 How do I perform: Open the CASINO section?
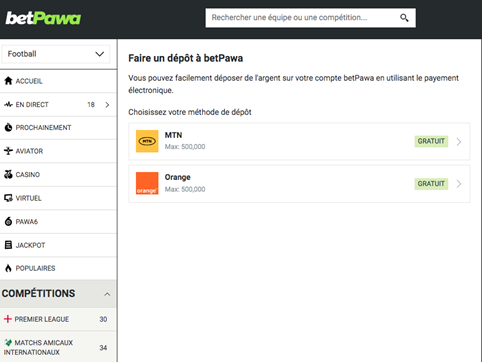point(58,175)
